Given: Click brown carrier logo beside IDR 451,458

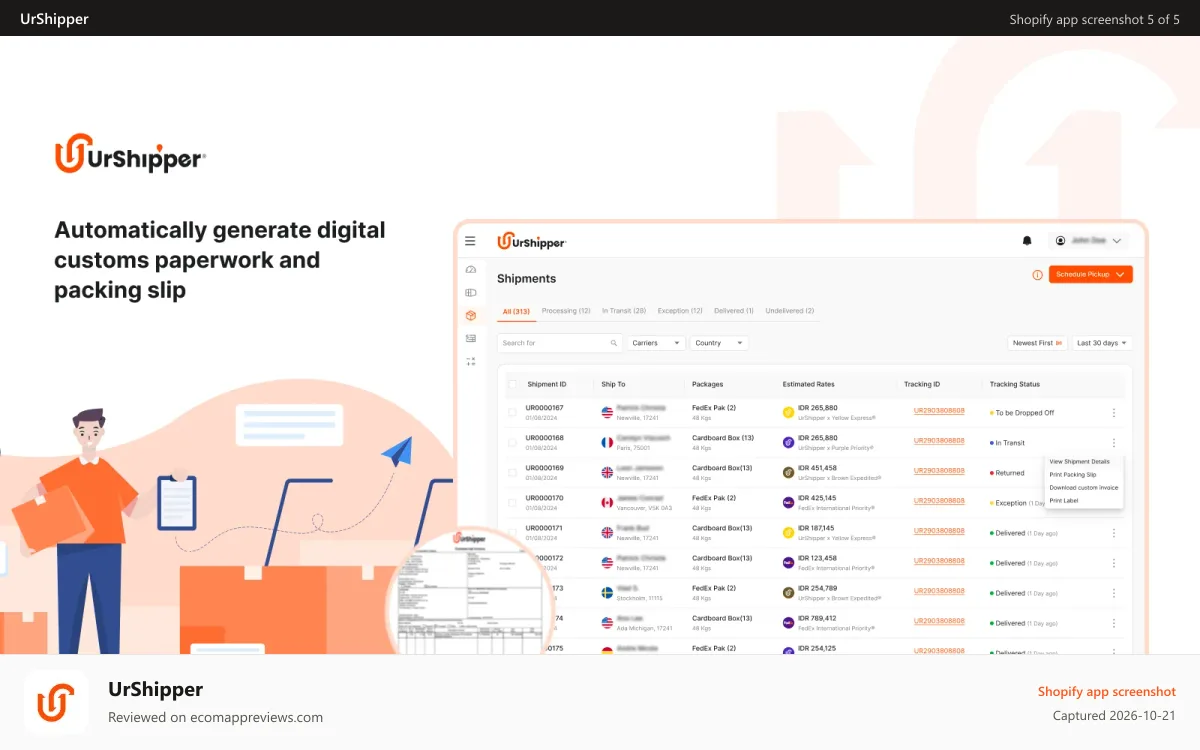Looking at the screenshot, I should click(x=788, y=472).
